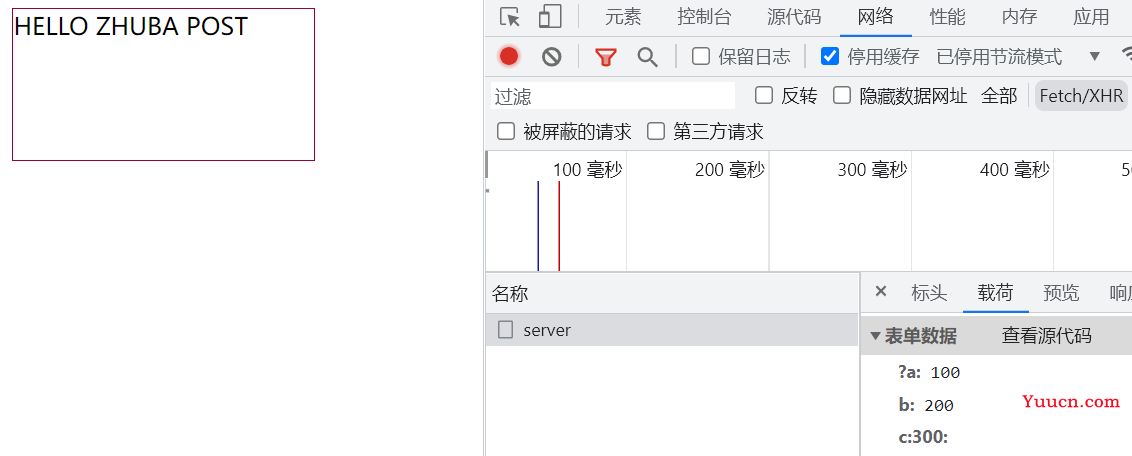The height and width of the screenshot is (456, 1132).
Task: Open the network search magnifier
Action: pyautogui.click(x=648, y=57)
